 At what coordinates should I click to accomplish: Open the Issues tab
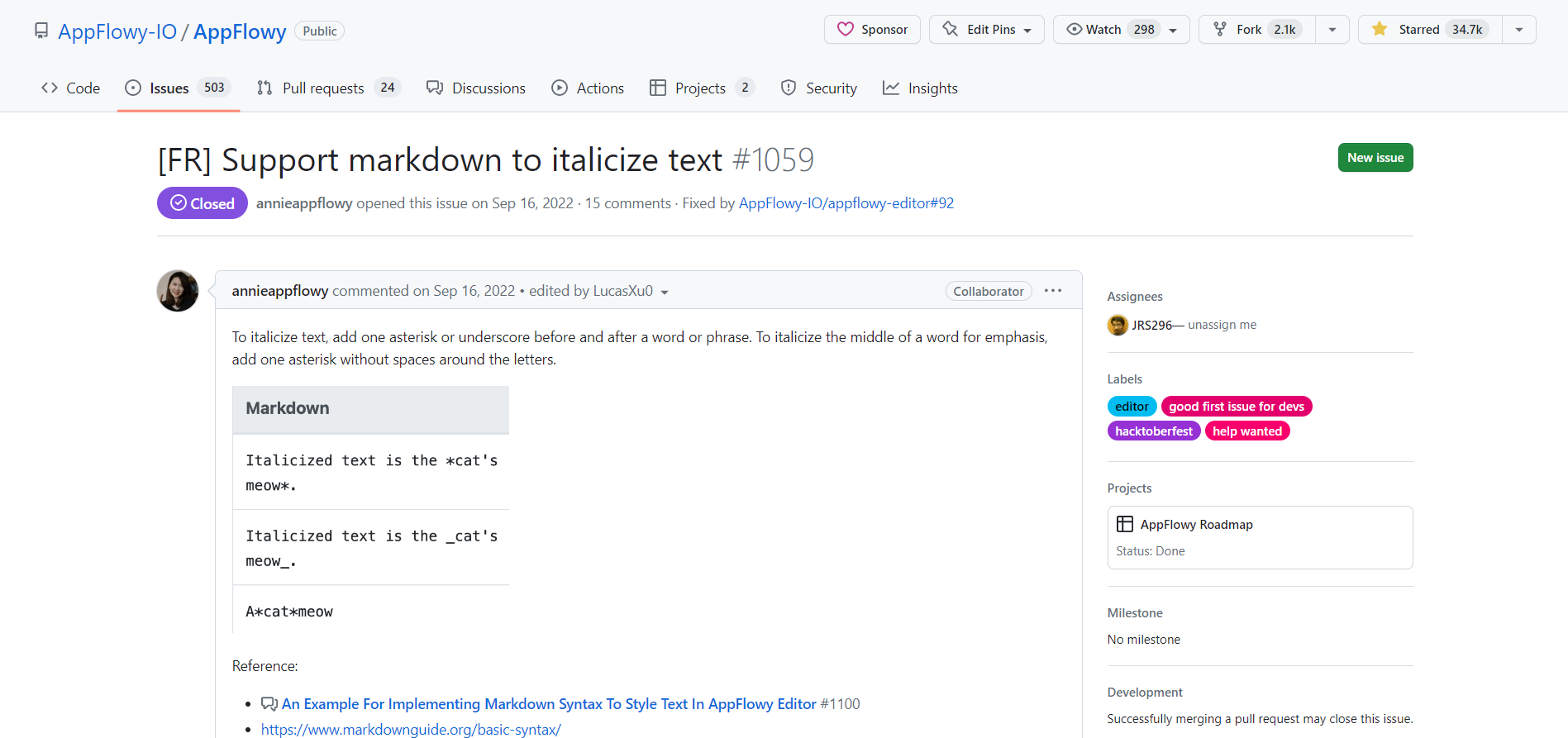click(x=178, y=88)
